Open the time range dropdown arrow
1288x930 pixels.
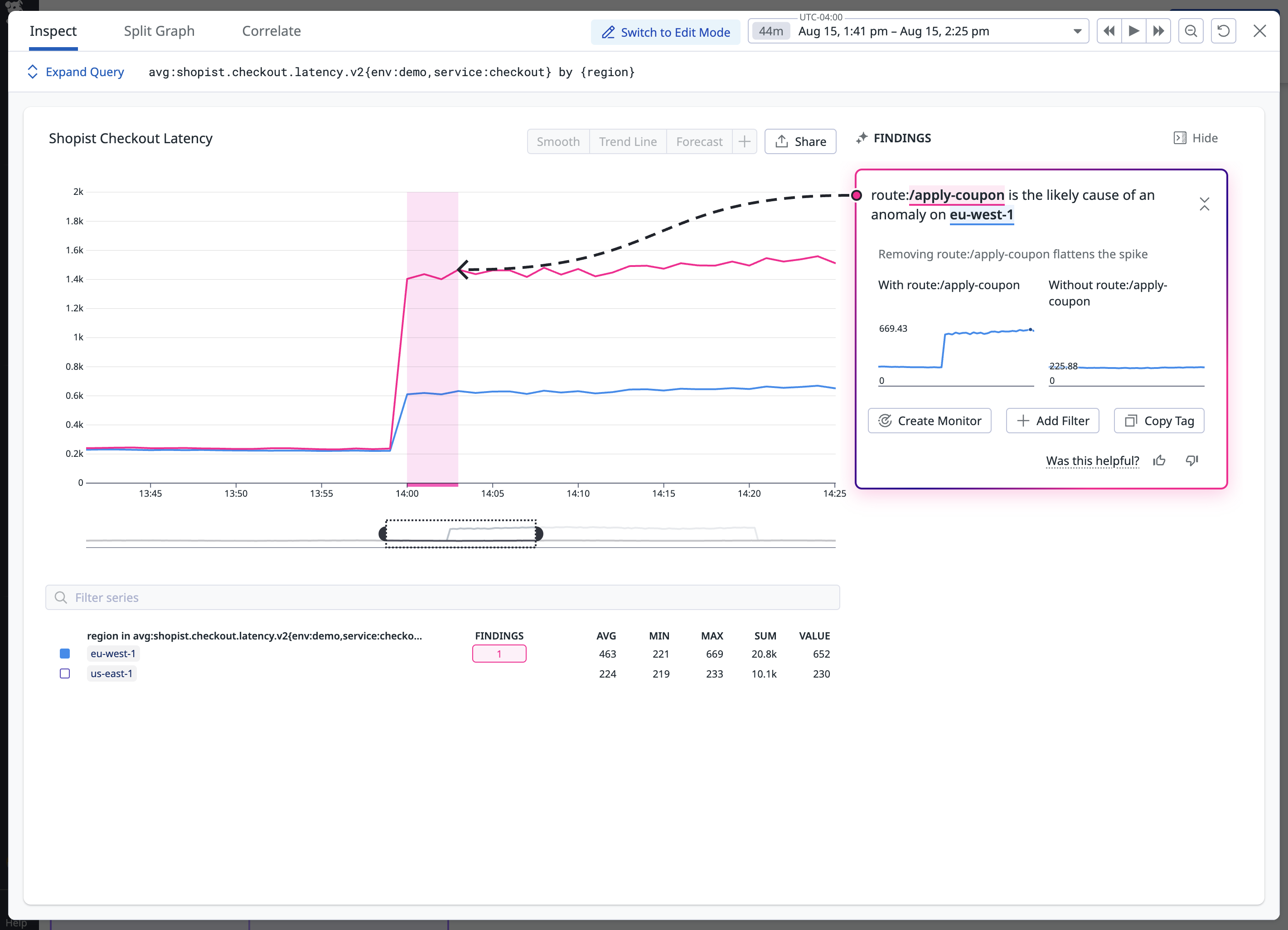point(1077,31)
